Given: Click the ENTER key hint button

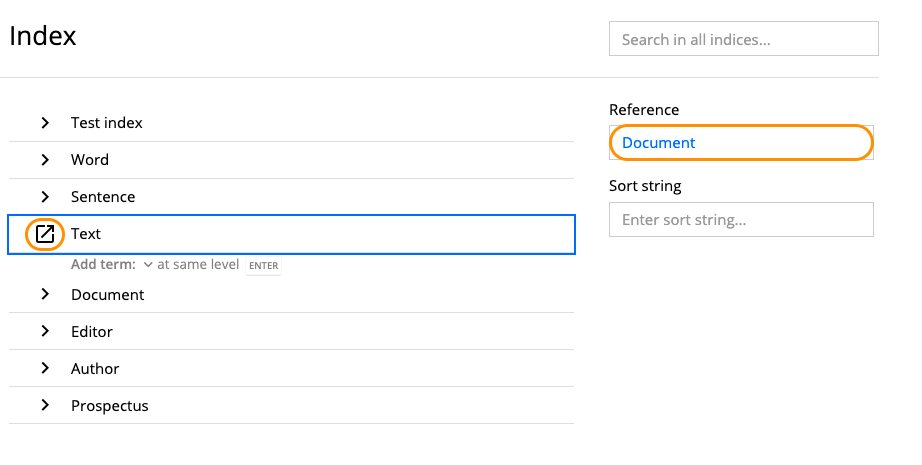Looking at the screenshot, I should click(263, 266).
